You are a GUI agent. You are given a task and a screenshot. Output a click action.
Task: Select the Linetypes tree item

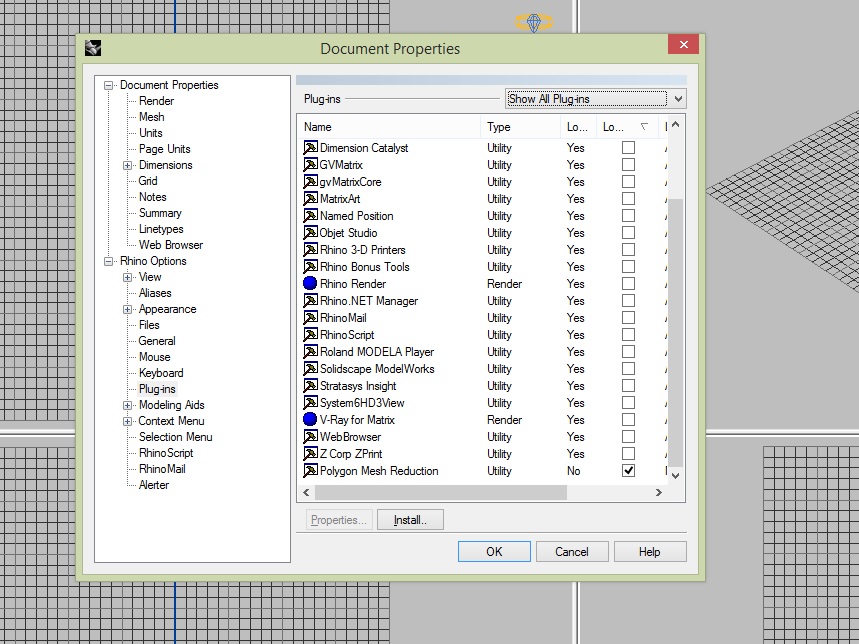tap(161, 229)
